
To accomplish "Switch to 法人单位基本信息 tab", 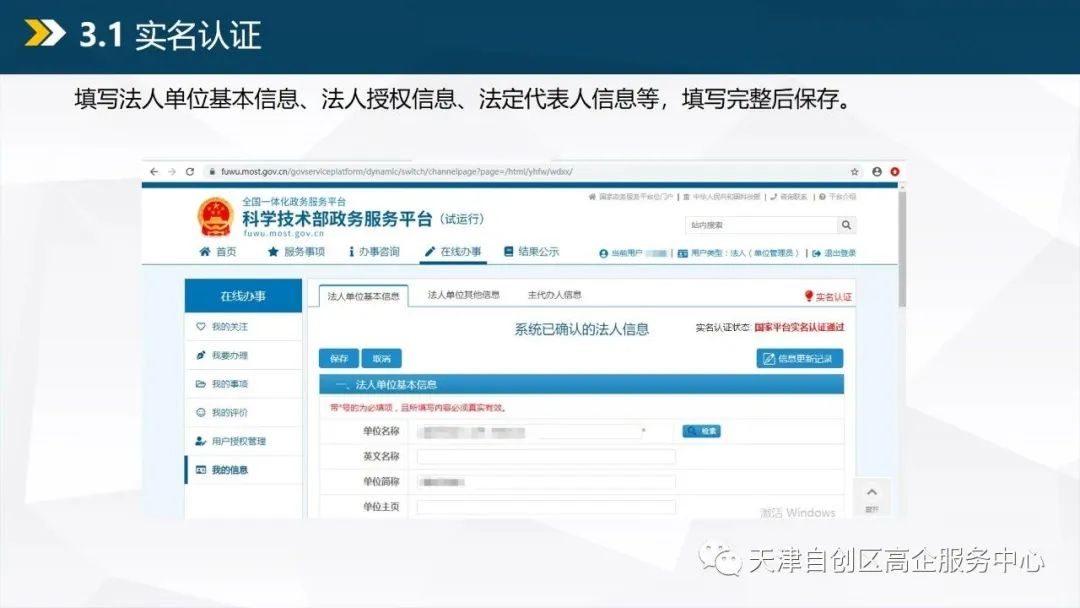I will point(364,296).
